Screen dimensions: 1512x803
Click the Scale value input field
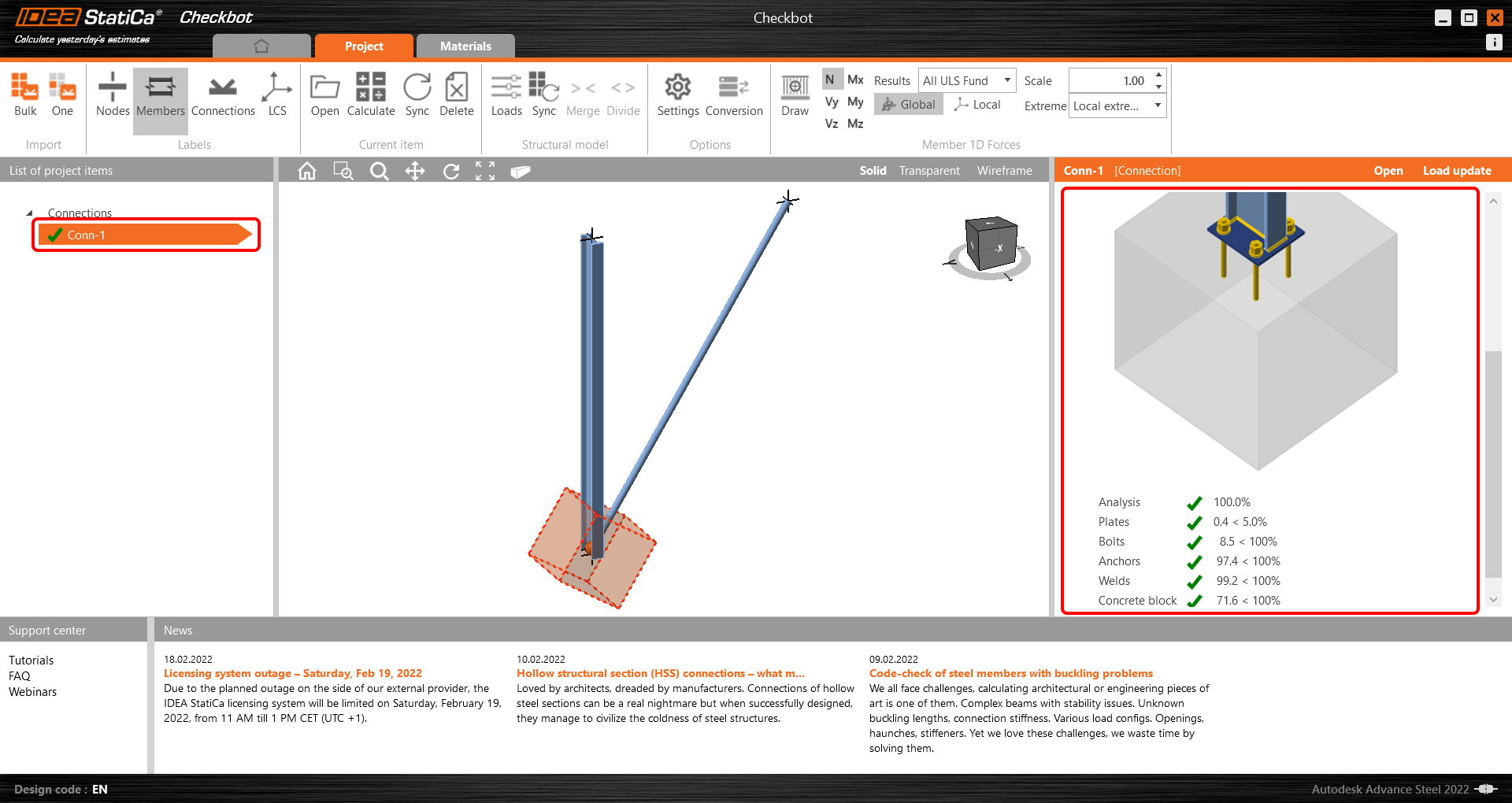coord(1110,80)
